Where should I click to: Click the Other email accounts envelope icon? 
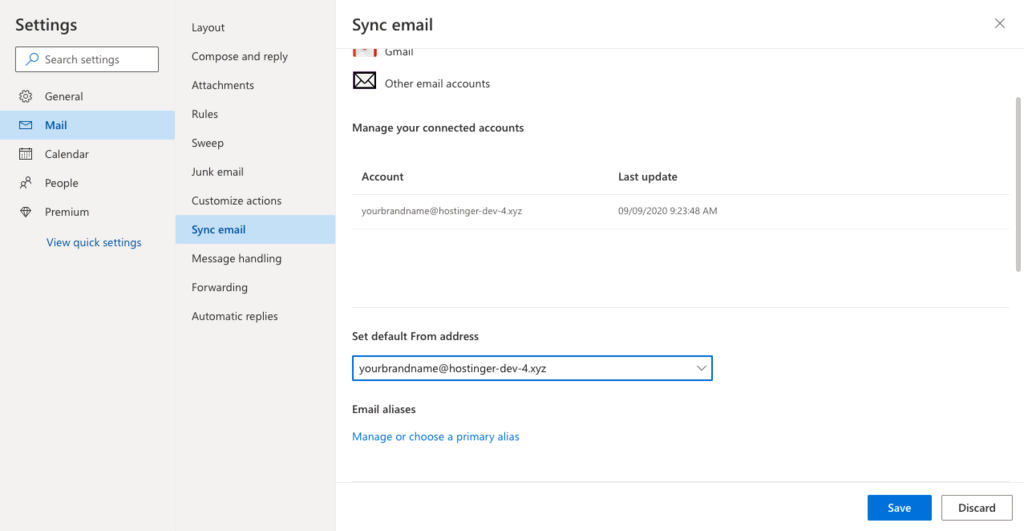tap(364, 81)
